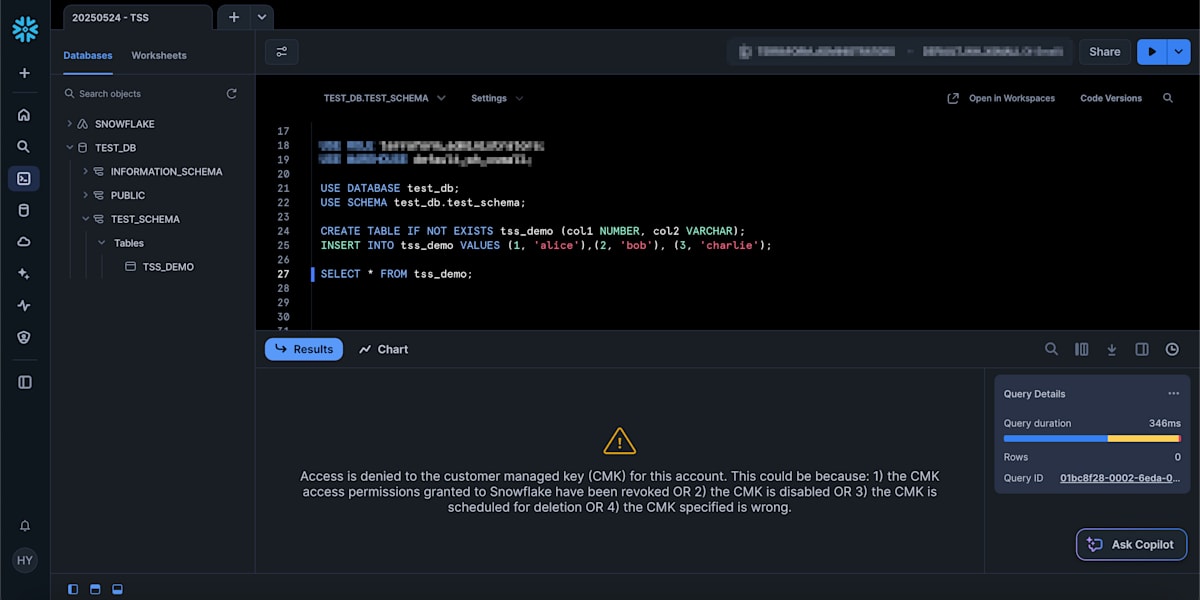Collapse the TEST_SCHEMA node
1200x600 pixels.
(85, 219)
